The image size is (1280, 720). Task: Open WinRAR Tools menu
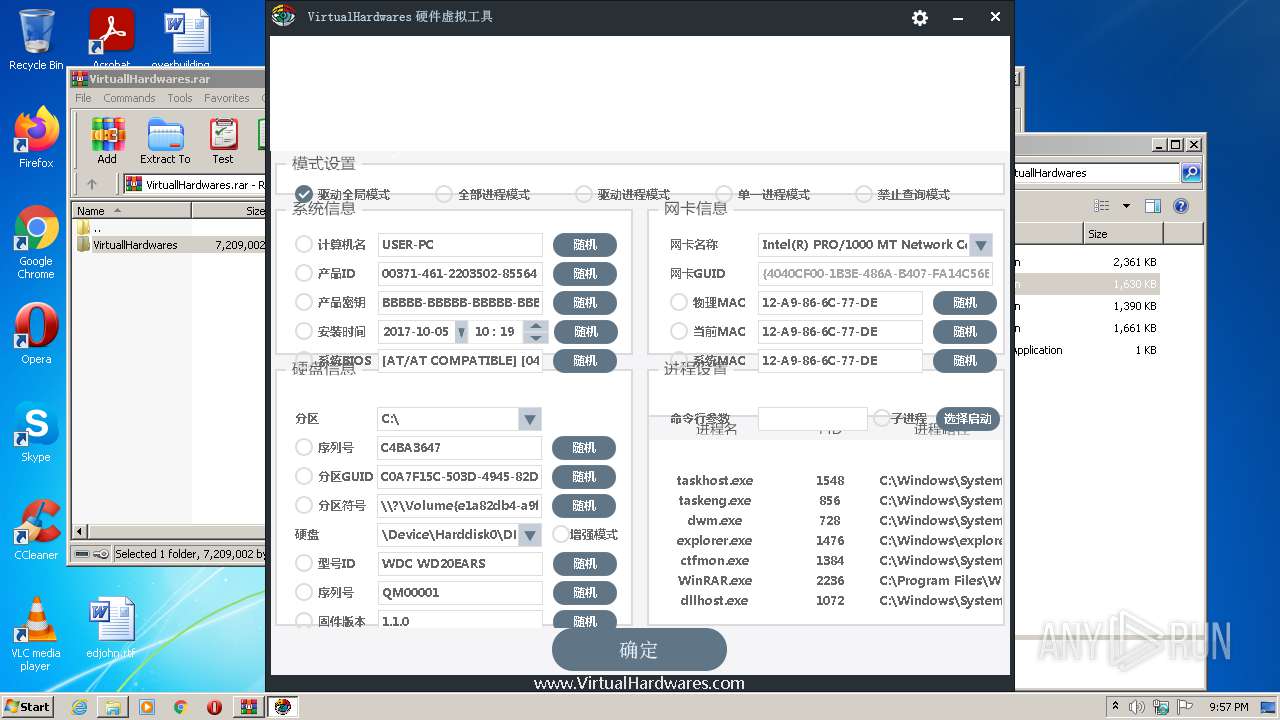180,98
